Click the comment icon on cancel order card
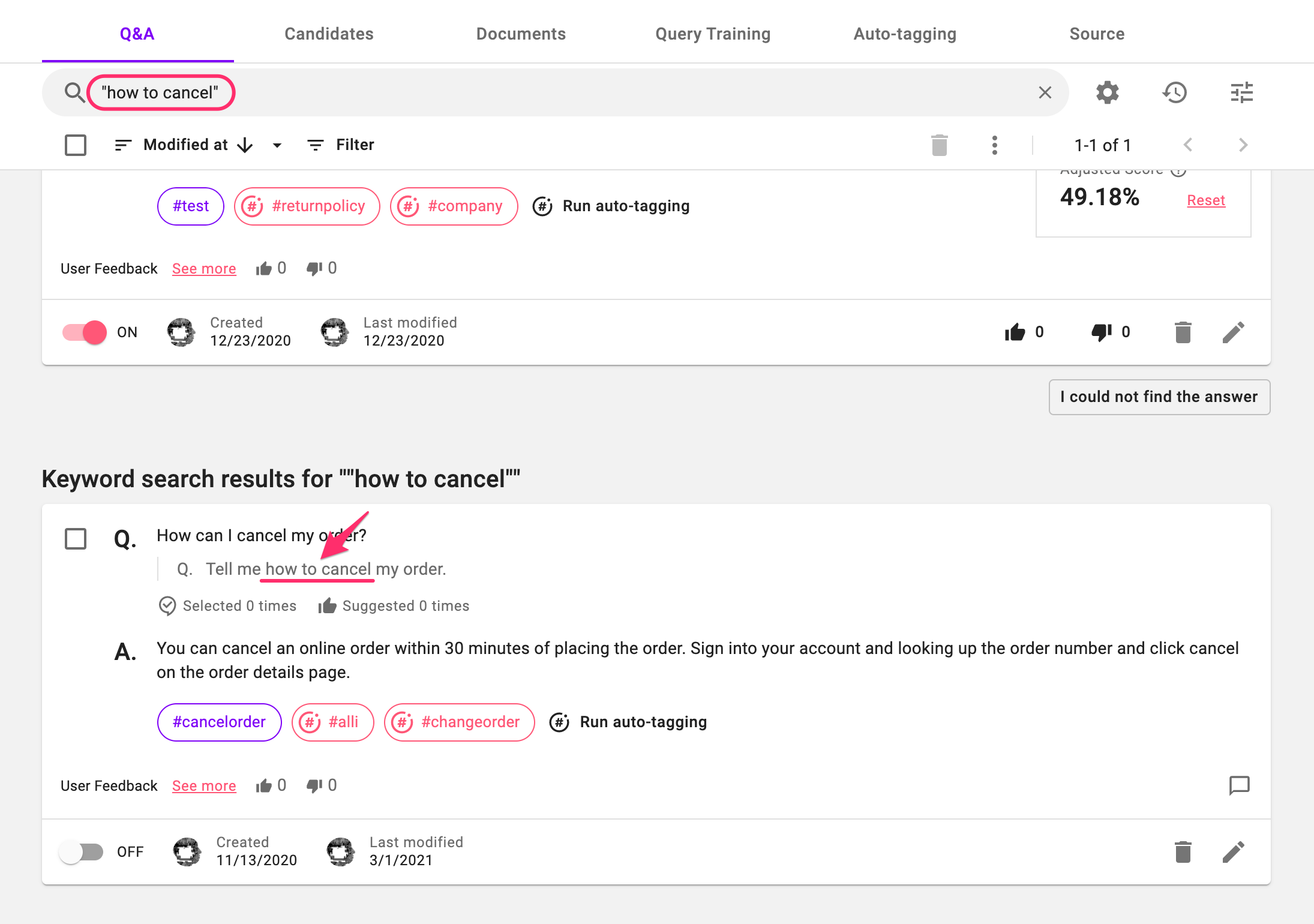 [1239, 785]
